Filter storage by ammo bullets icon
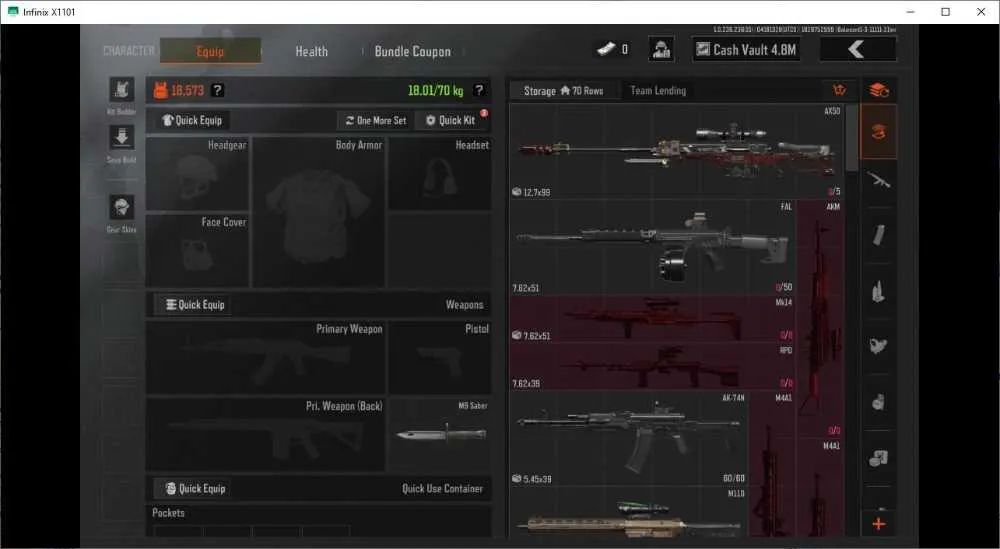The width and height of the screenshot is (1000, 549). tap(879, 291)
